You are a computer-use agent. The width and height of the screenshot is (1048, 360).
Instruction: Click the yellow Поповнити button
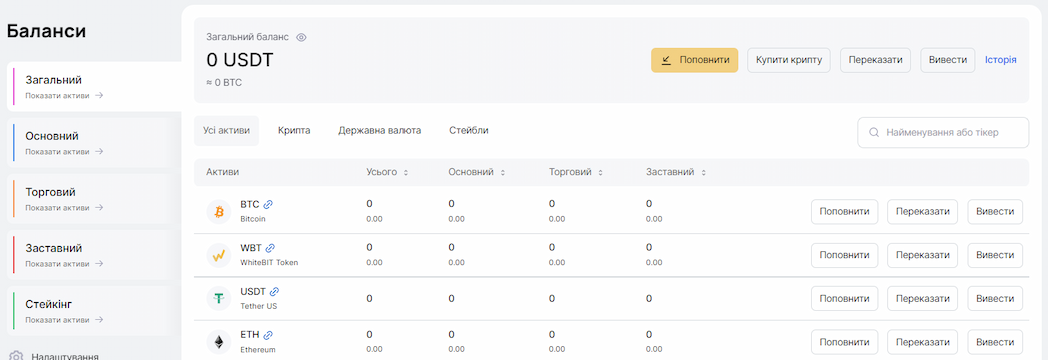click(694, 59)
